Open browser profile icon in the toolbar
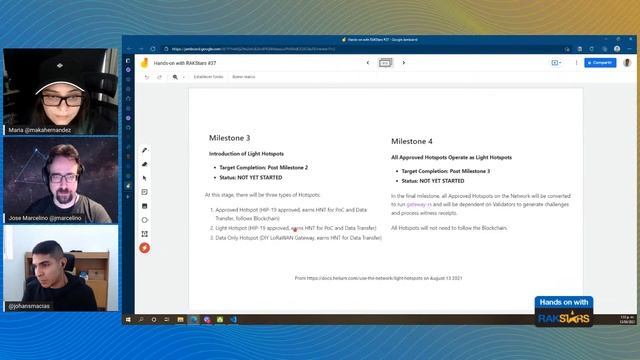The width and height of the screenshot is (640, 360). click(617, 49)
